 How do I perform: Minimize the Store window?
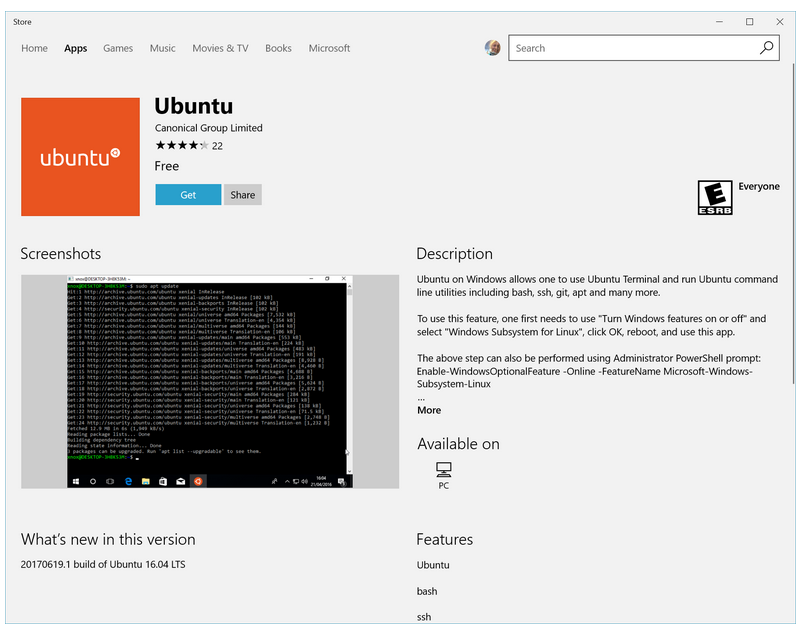point(719,22)
